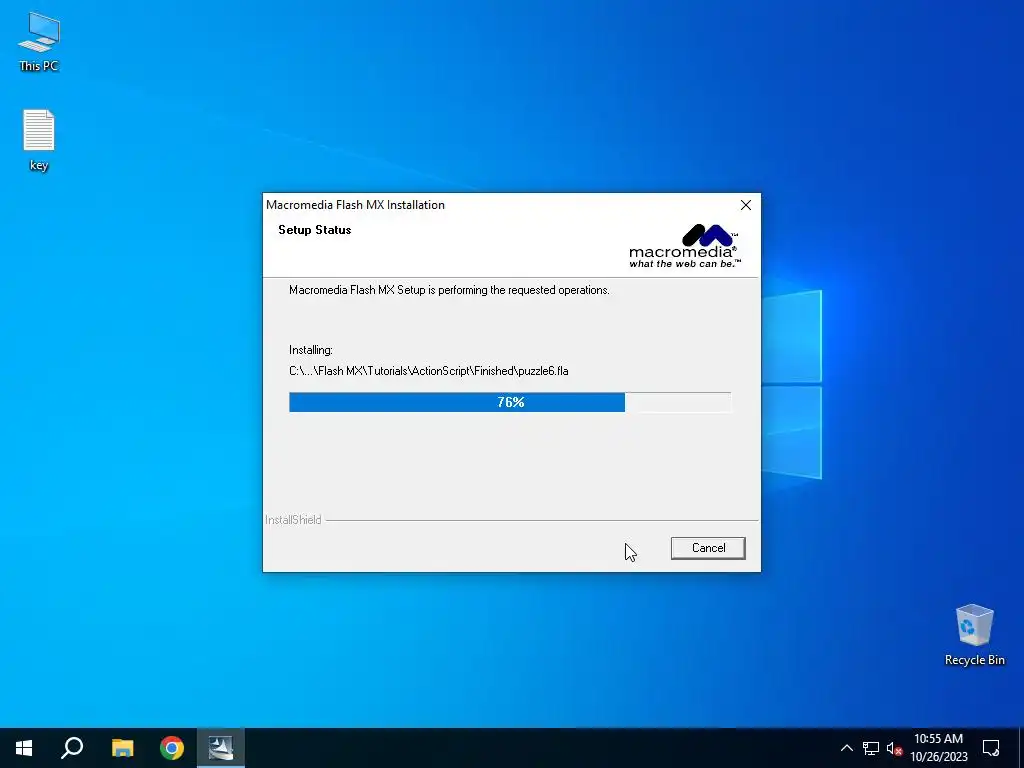Activate the installer taskbar icon
1024x768 pixels.
[x=221, y=748]
